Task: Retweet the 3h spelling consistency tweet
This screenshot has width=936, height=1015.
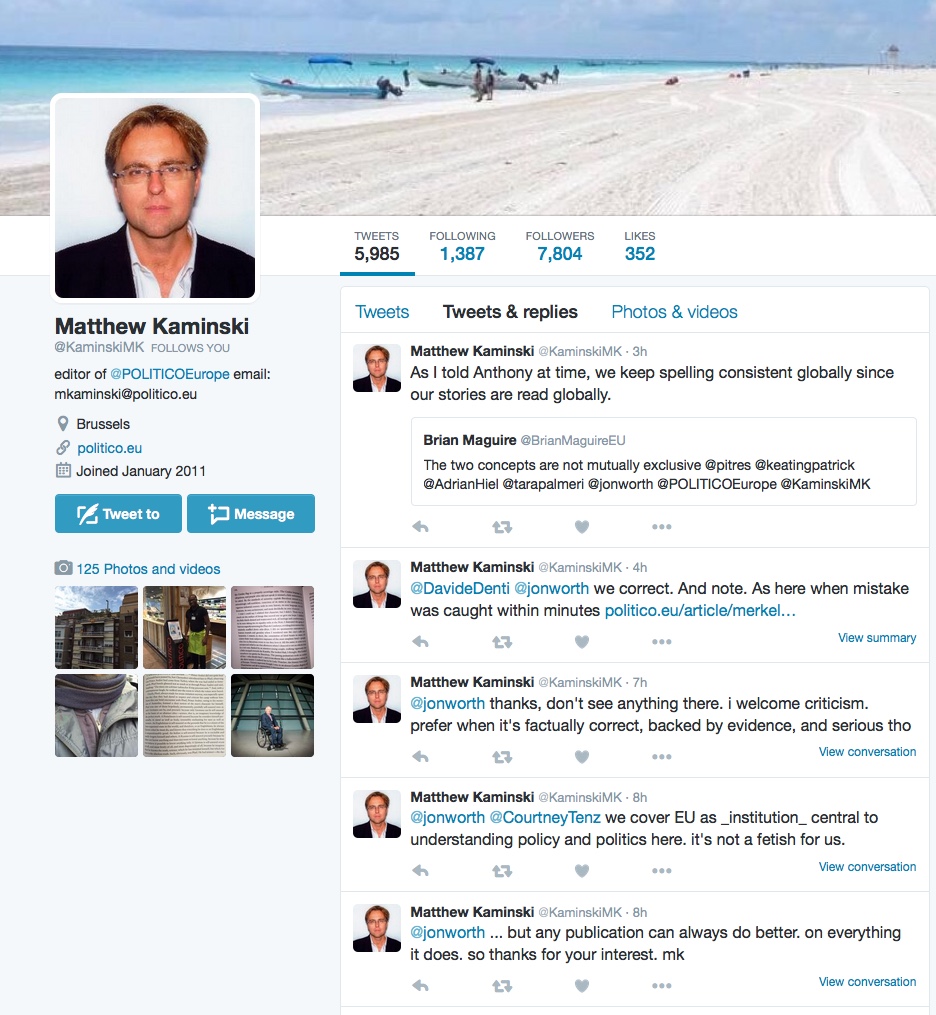Action: tap(502, 527)
